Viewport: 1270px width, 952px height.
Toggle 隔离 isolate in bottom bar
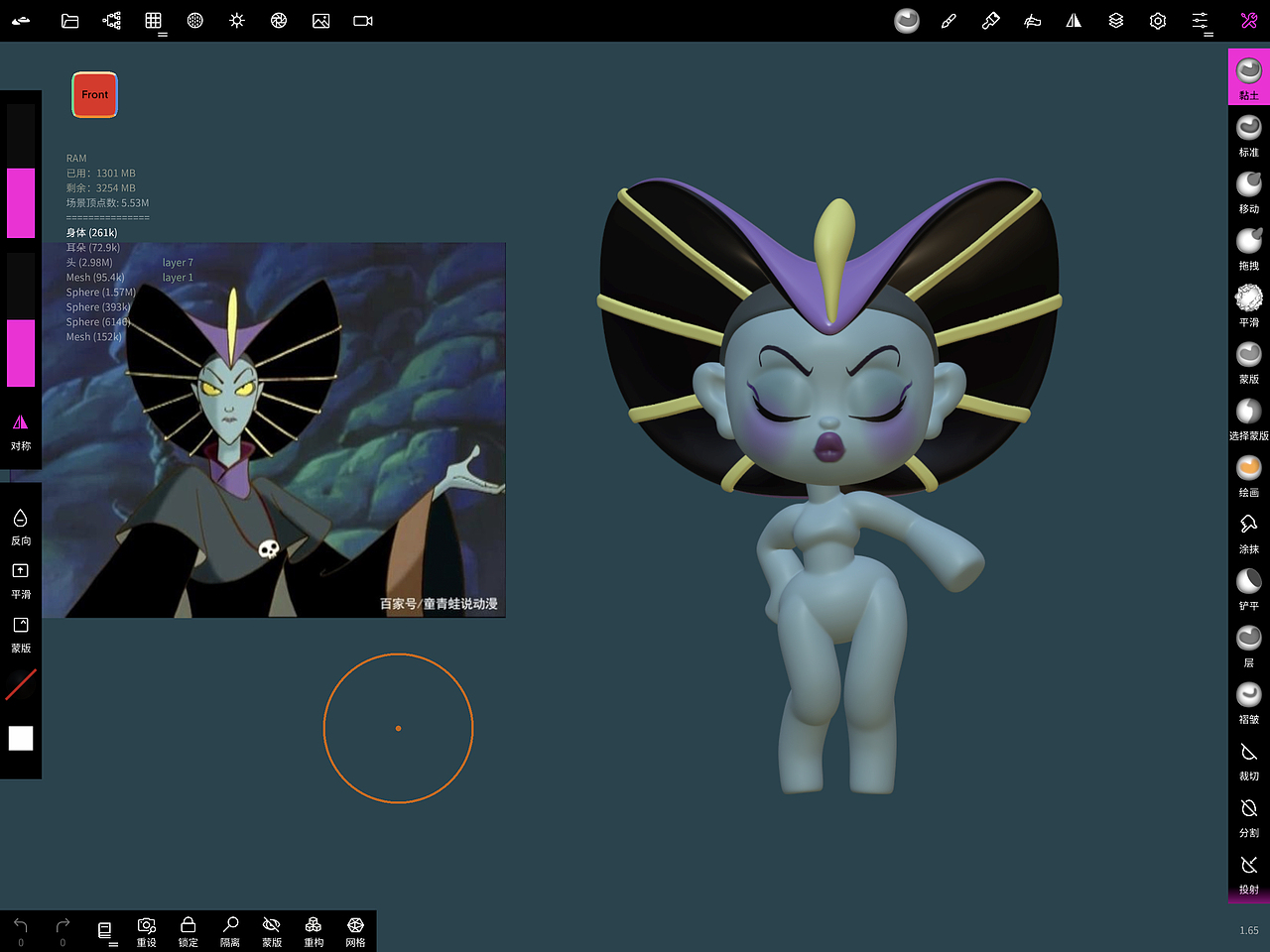(x=230, y=932)
